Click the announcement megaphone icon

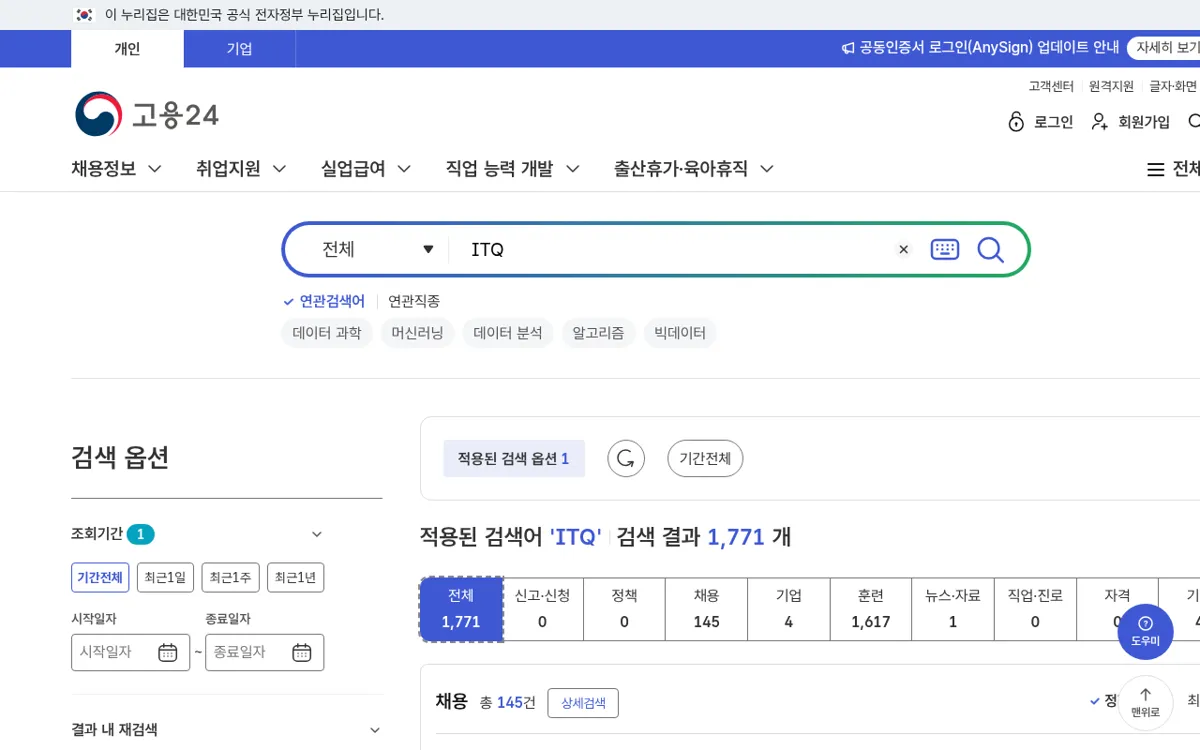[848, 48]
